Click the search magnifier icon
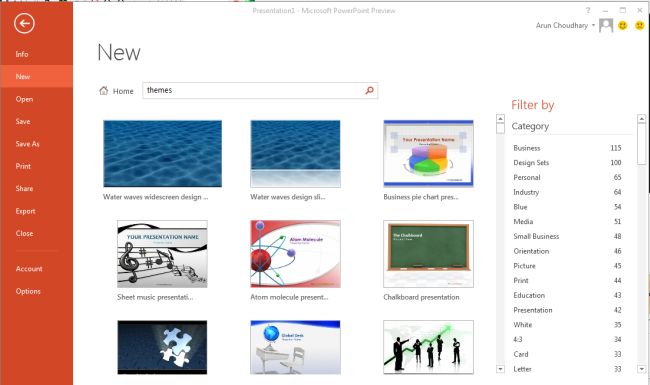The height and width of the screenshot is (385, 650). pos(369,90)
